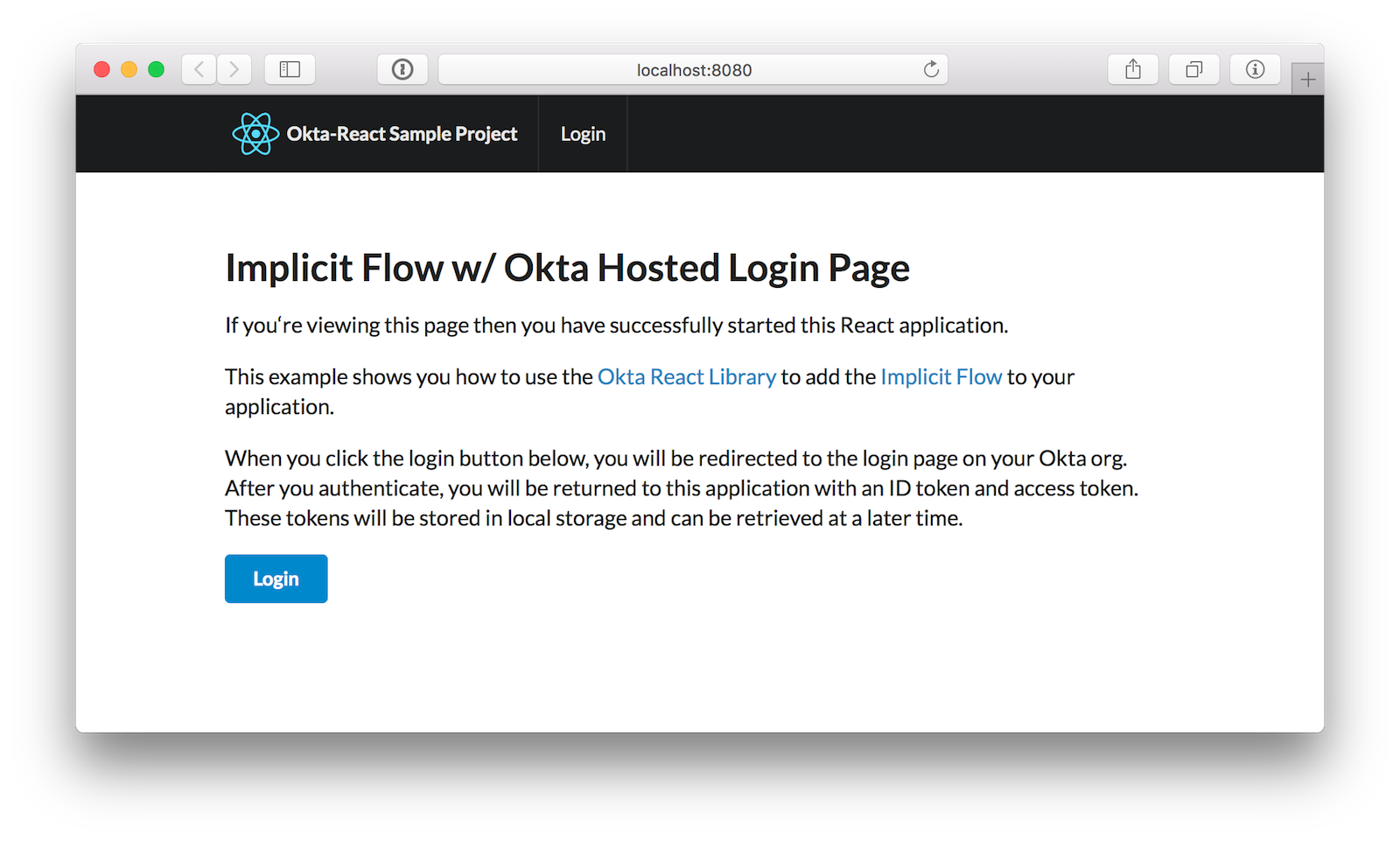Close the Safari window with red button

coord(101,69)
